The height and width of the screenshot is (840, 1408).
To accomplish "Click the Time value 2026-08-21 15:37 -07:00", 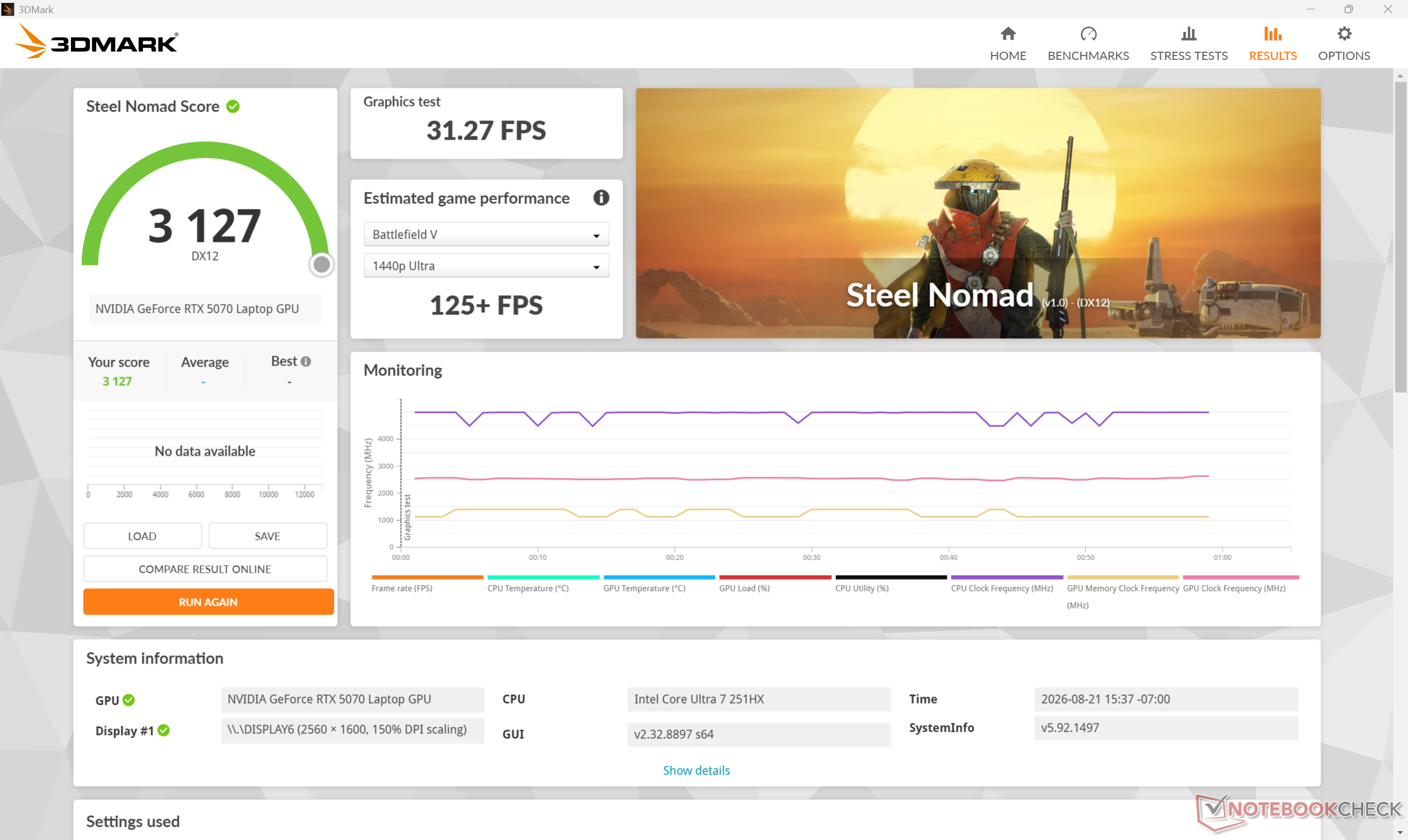I will click(1165, 699).
